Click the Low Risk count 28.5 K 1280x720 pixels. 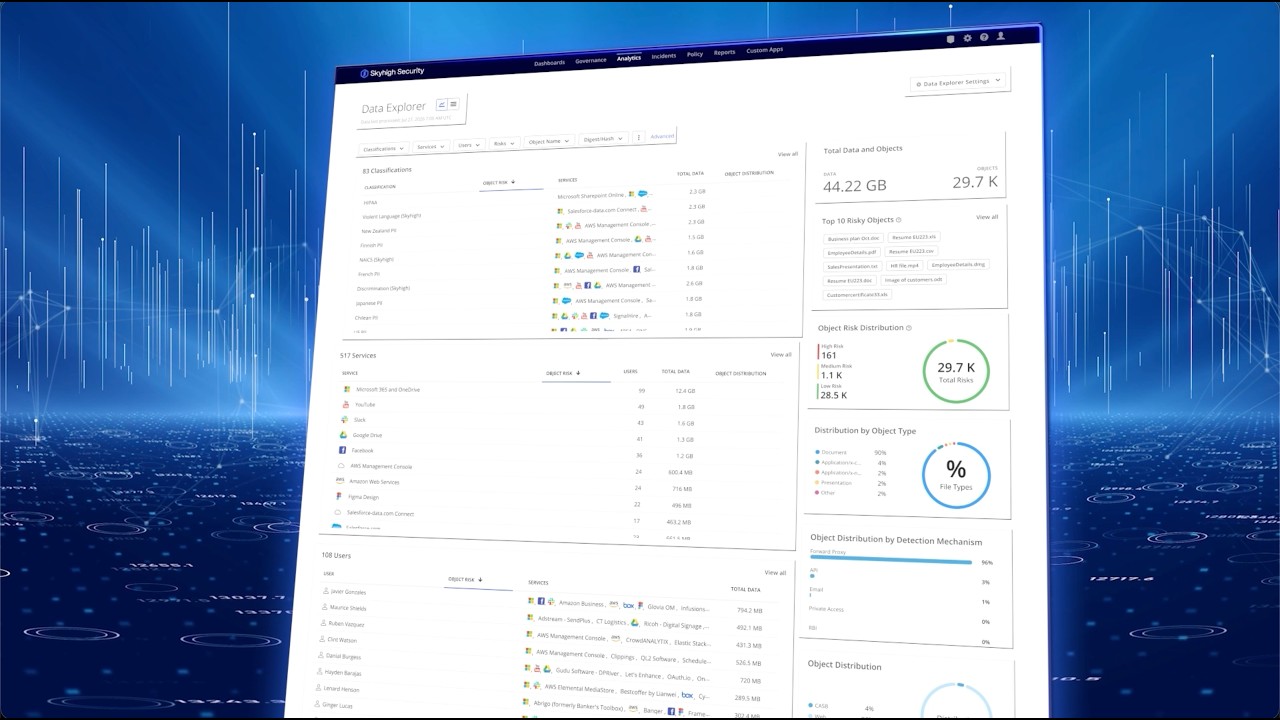833,395
